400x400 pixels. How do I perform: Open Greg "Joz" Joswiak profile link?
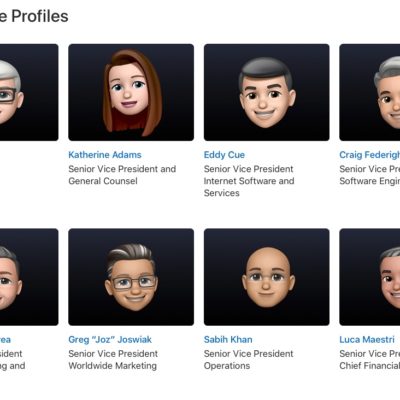(110, 339)
